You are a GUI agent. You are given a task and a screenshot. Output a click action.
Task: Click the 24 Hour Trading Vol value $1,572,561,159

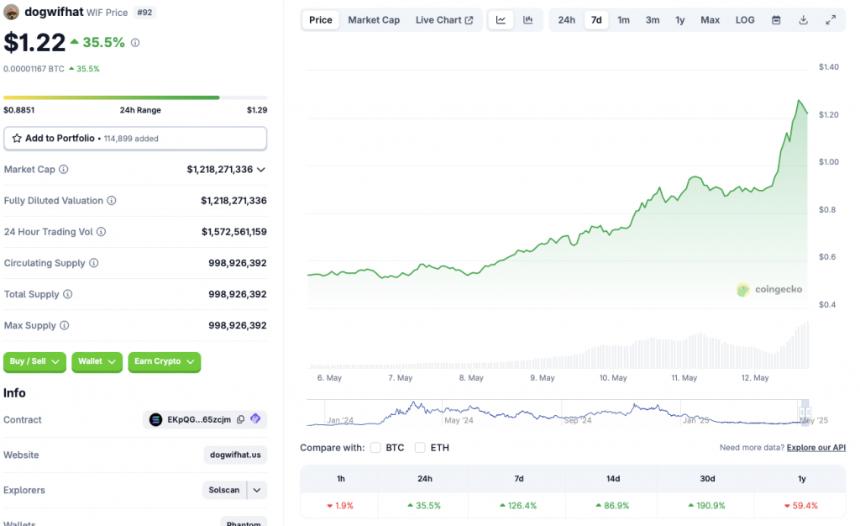[234, 231]
